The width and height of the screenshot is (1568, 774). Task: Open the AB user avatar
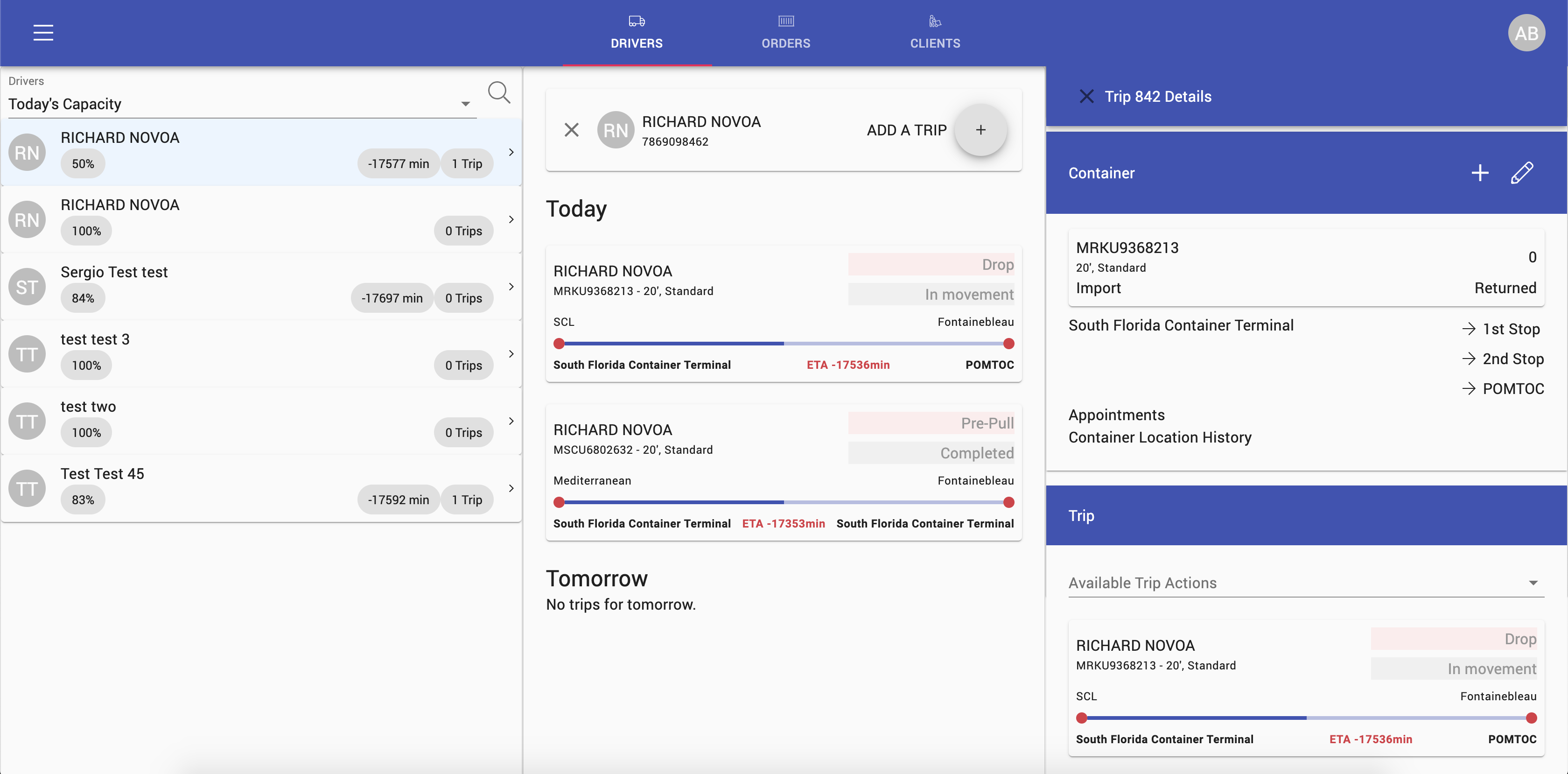1526,33
